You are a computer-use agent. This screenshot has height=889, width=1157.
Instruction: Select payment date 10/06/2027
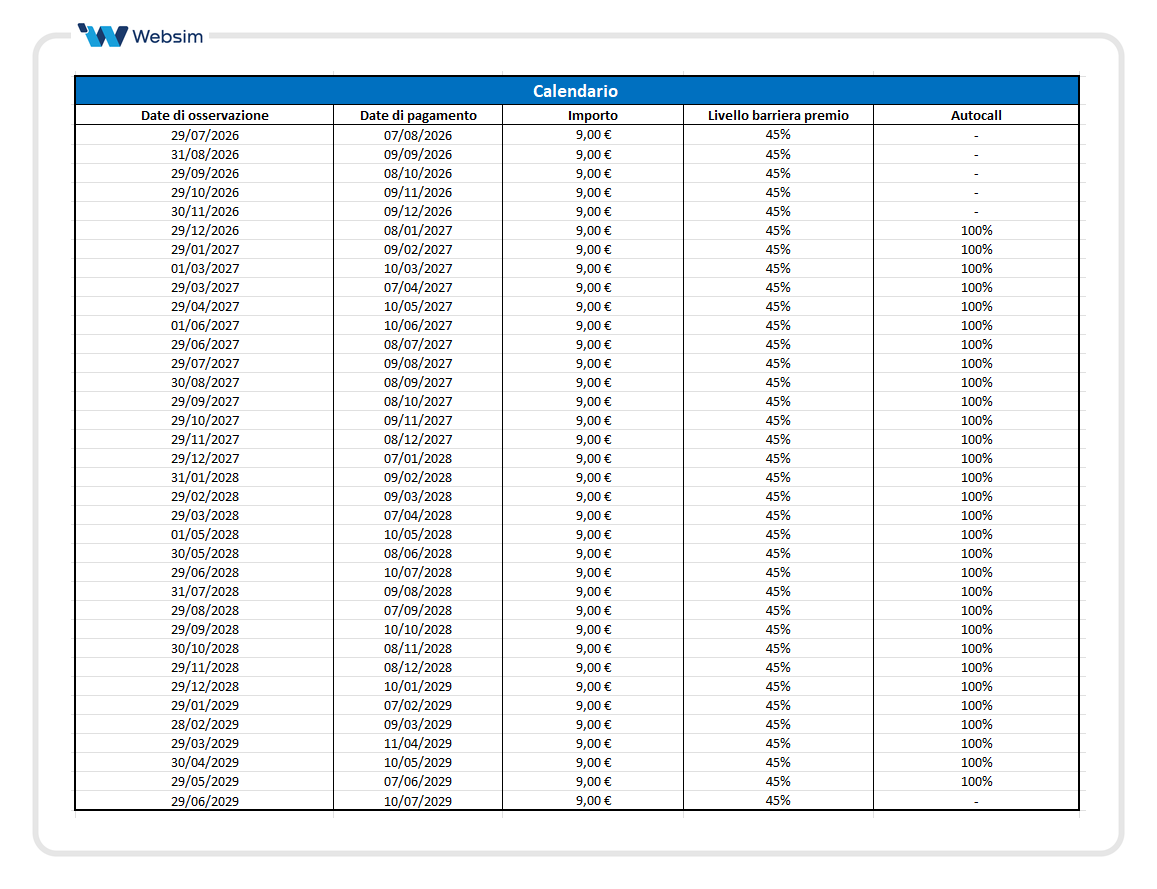click(418, 325)
